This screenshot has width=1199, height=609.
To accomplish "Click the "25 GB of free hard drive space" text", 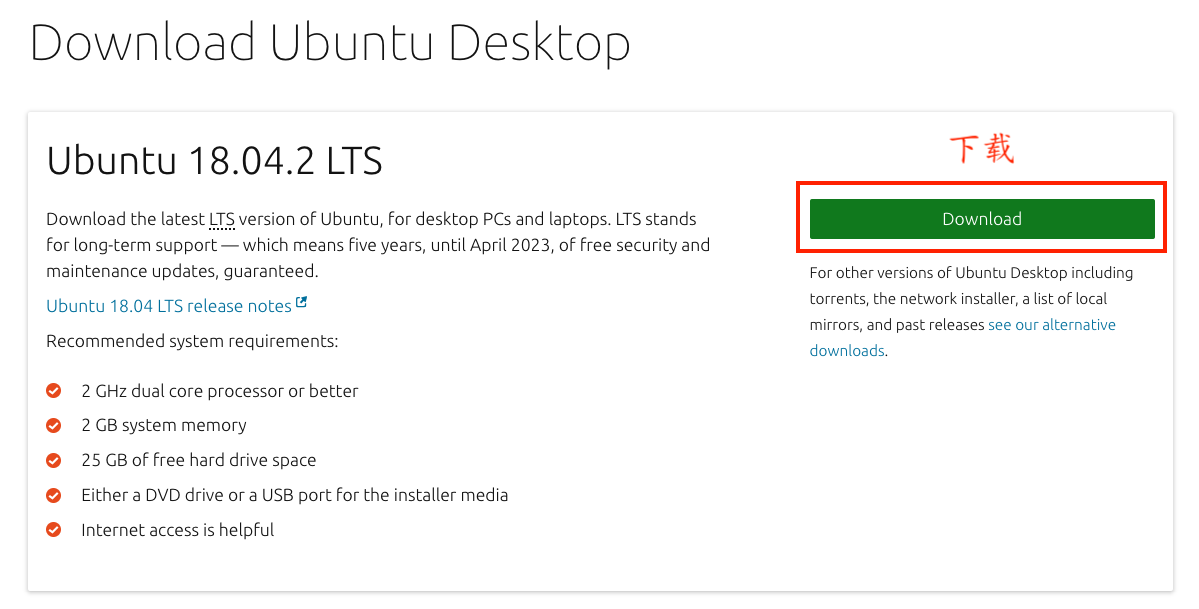I will pyautogui.click(x=198, y=460).
